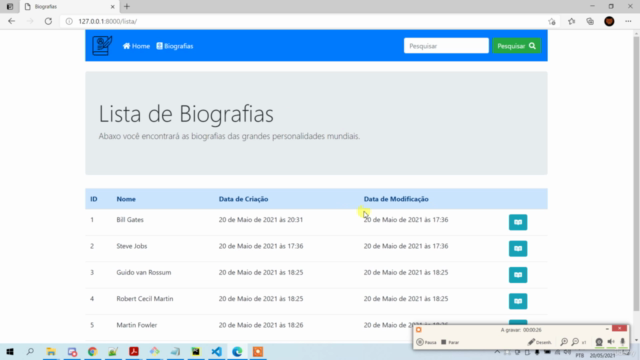Viewport: 640px width, 360px height.
Task: Click the Data de Modificação column header
Action: pyautogui.click(x=396, y=199)
